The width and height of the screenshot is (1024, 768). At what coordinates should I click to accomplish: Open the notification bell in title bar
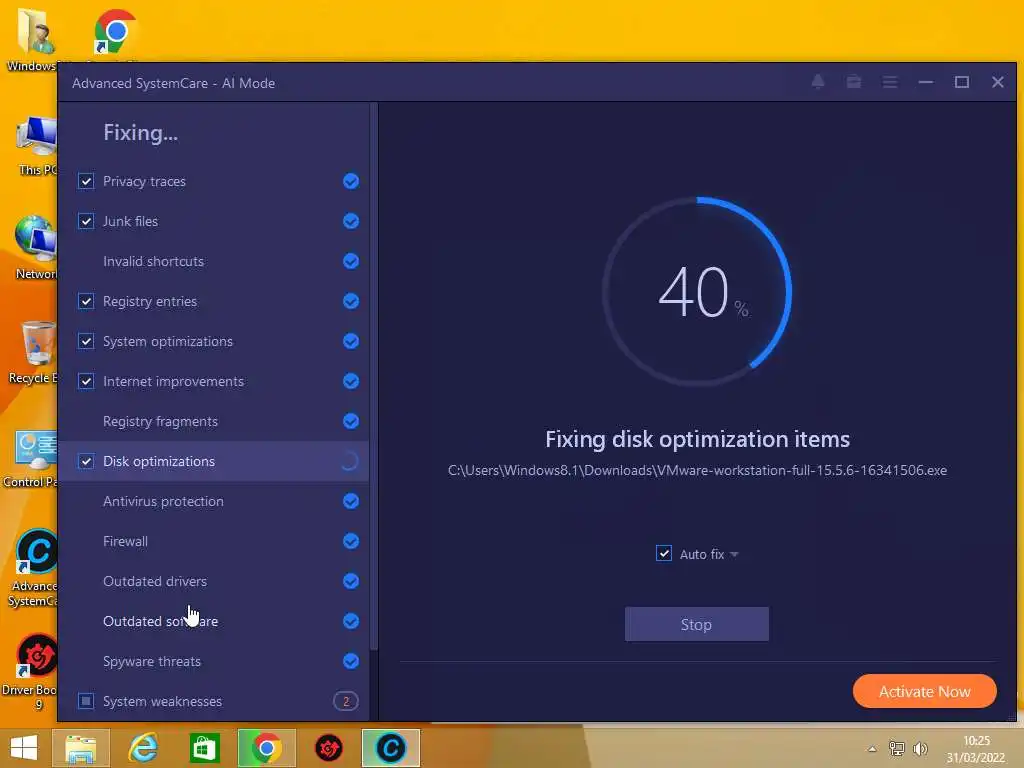click(818, 82)
